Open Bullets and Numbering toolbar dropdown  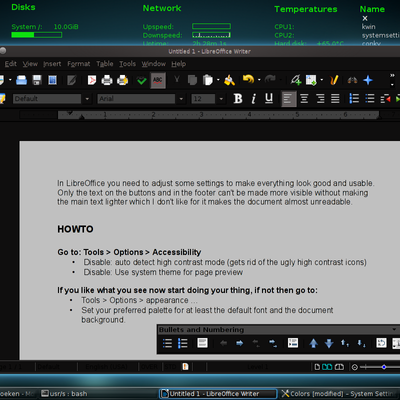(394, 329)
